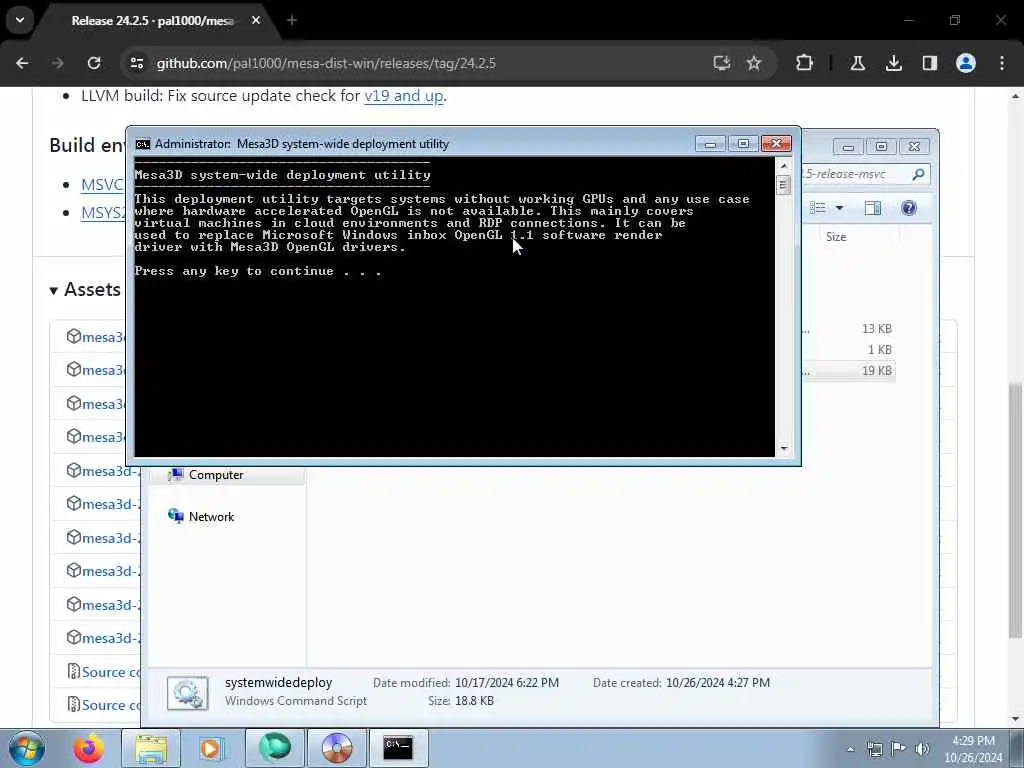Image resolution: width=1024 pixels, height=768 pixels.
Task: Switch to the green browser taskbar icon
Action: pos(275,748)
